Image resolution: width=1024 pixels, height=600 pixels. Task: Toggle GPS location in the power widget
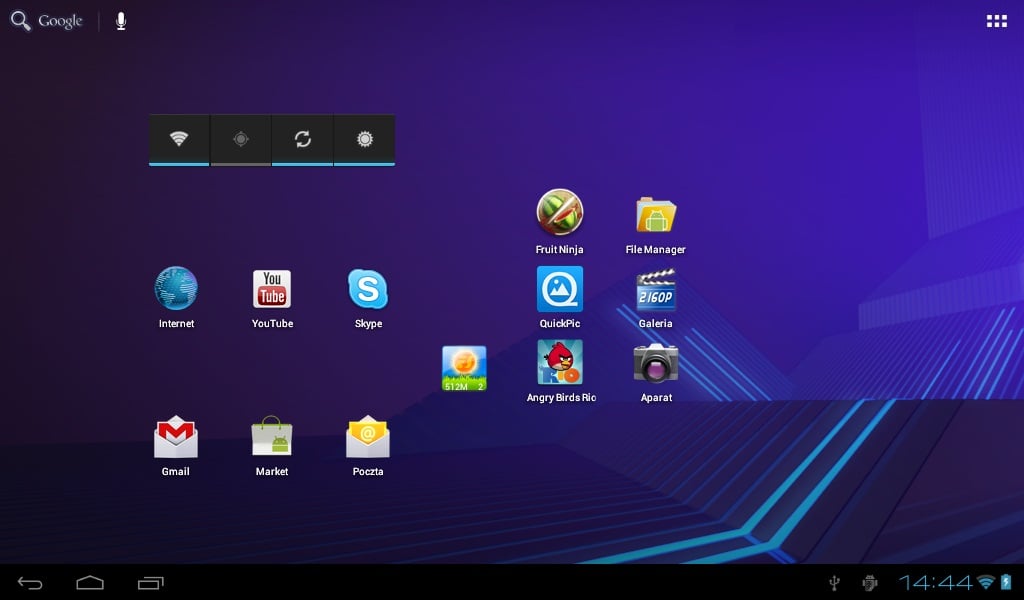pyautogui.click(x=240, y=139)
